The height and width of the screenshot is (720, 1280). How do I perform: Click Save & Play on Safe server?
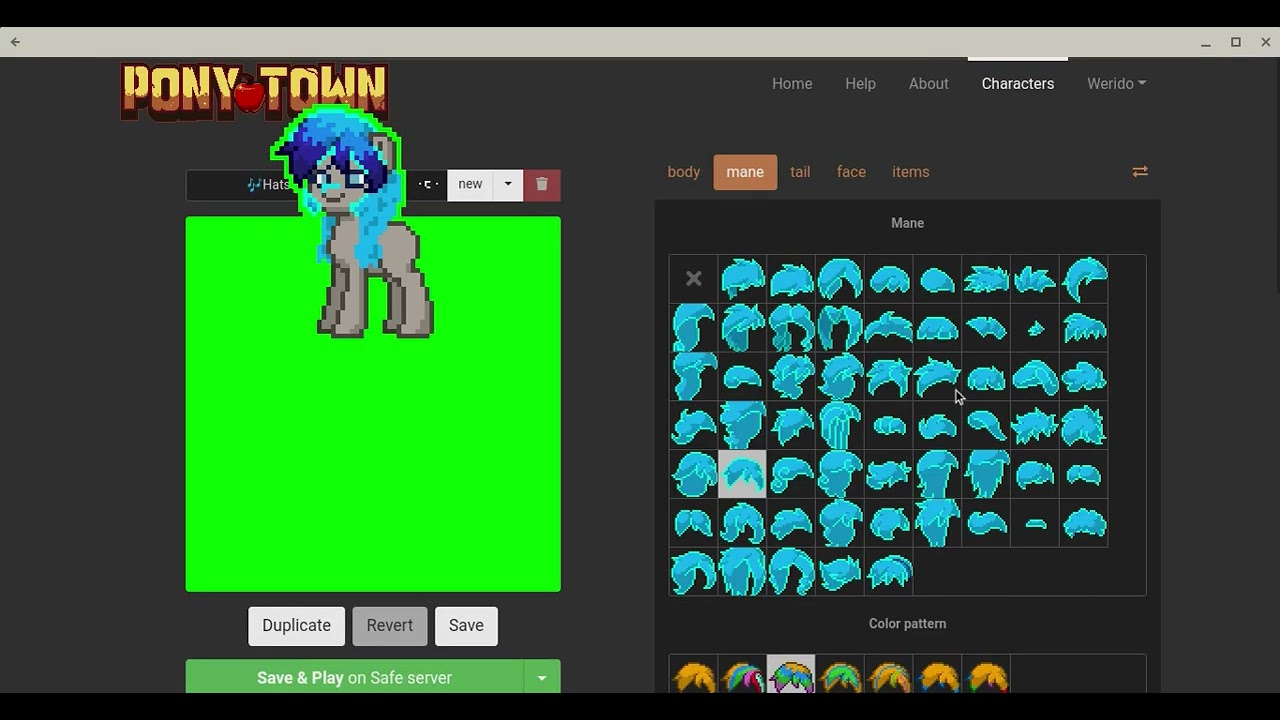[x=354, y=677]
